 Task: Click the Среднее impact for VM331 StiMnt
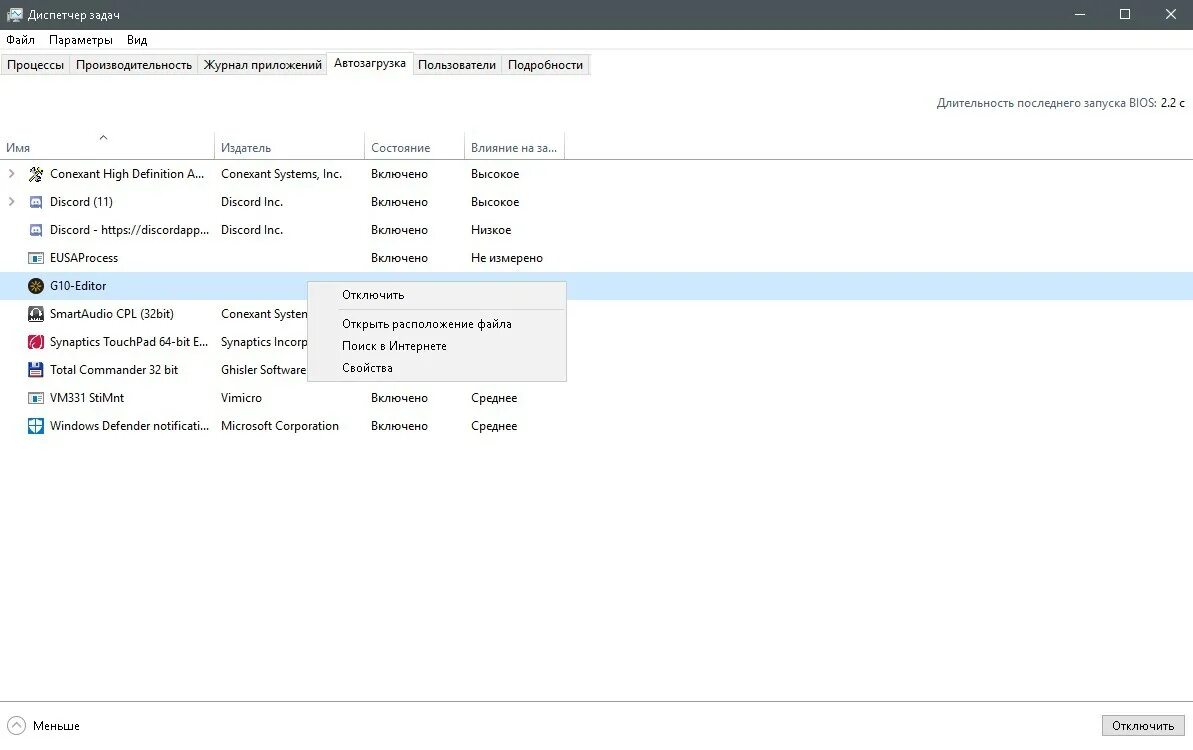point(494,398)
